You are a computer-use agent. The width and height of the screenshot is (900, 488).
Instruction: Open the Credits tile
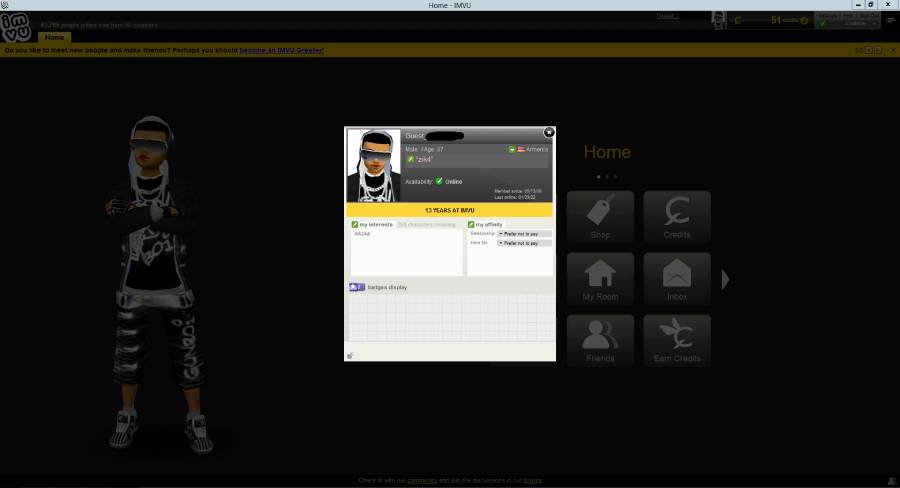click(677, 217)
